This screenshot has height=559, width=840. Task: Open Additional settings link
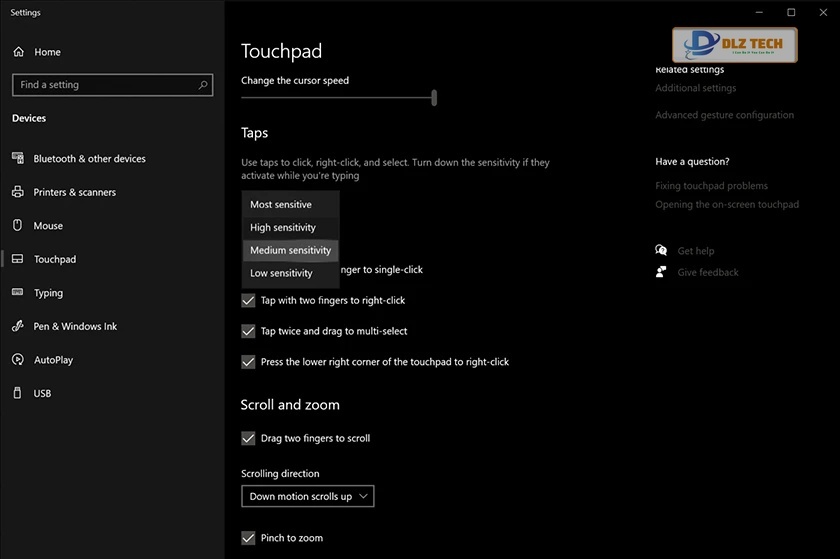pyautogui.click(x=695, y=88)
